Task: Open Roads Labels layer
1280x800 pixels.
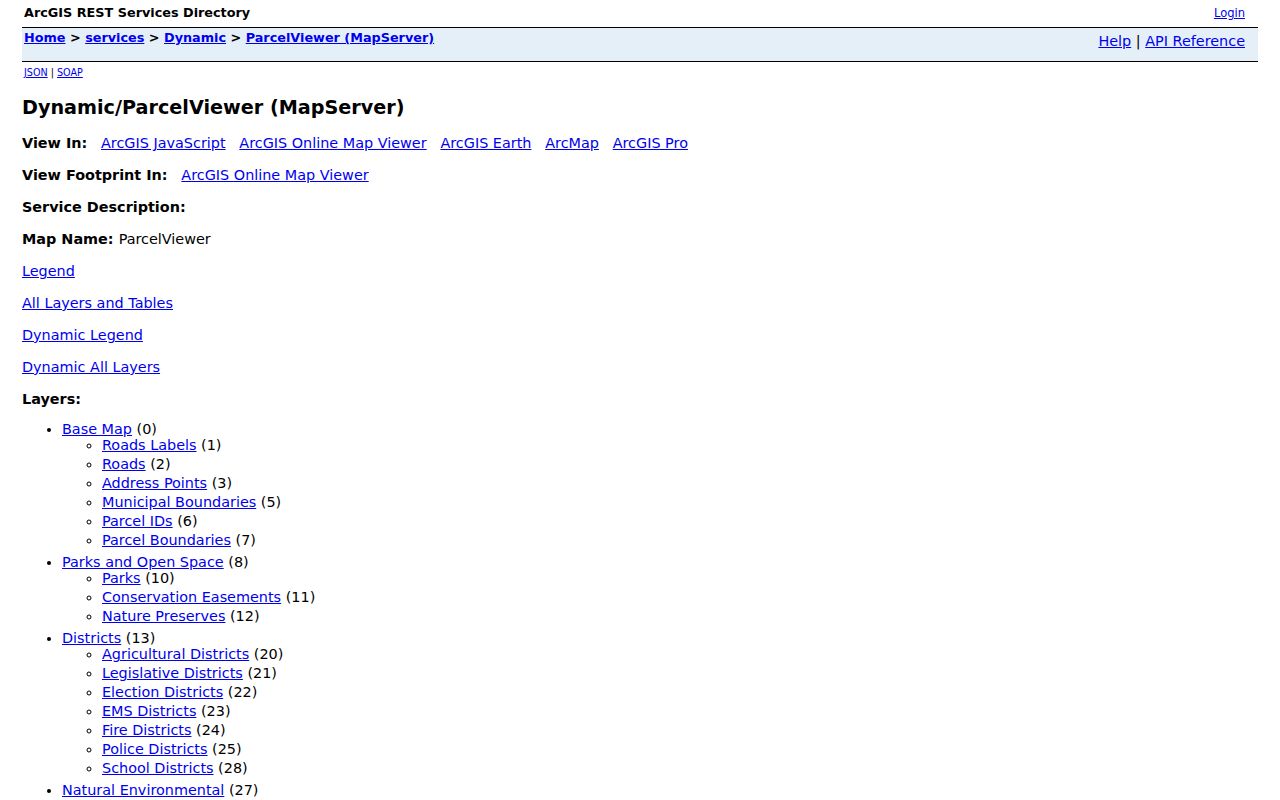Action: [149, 445]
